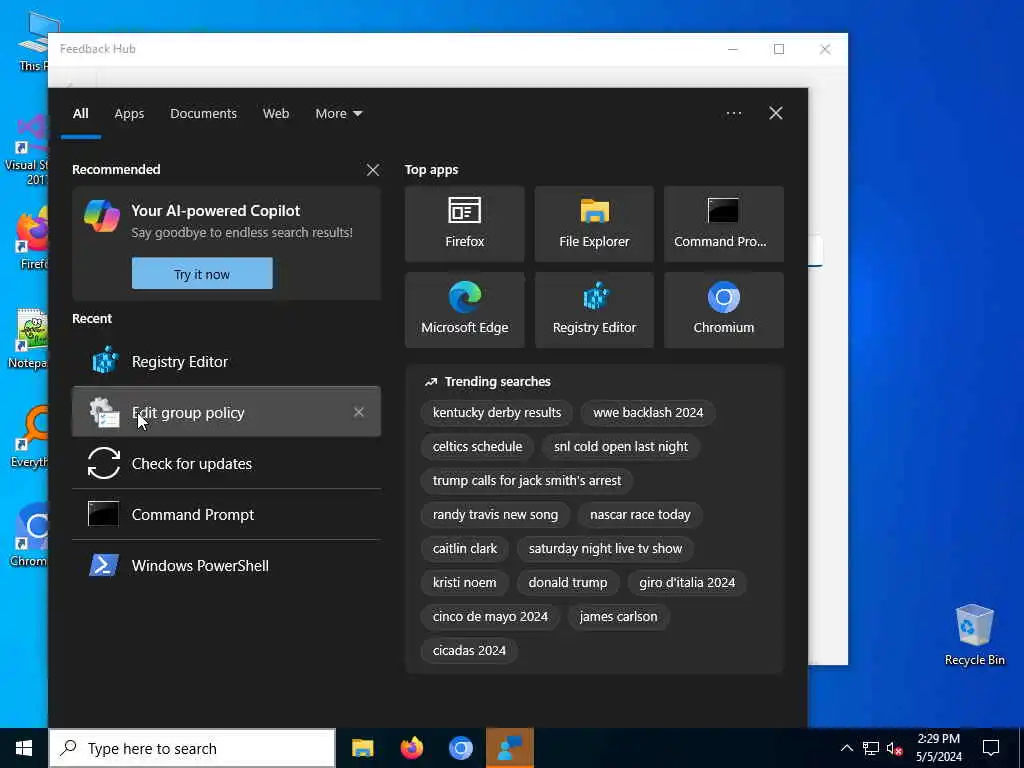Screen dimensions: 1024x768
Task: Open Check for updates recent item
Action: (x=226, y=463)
